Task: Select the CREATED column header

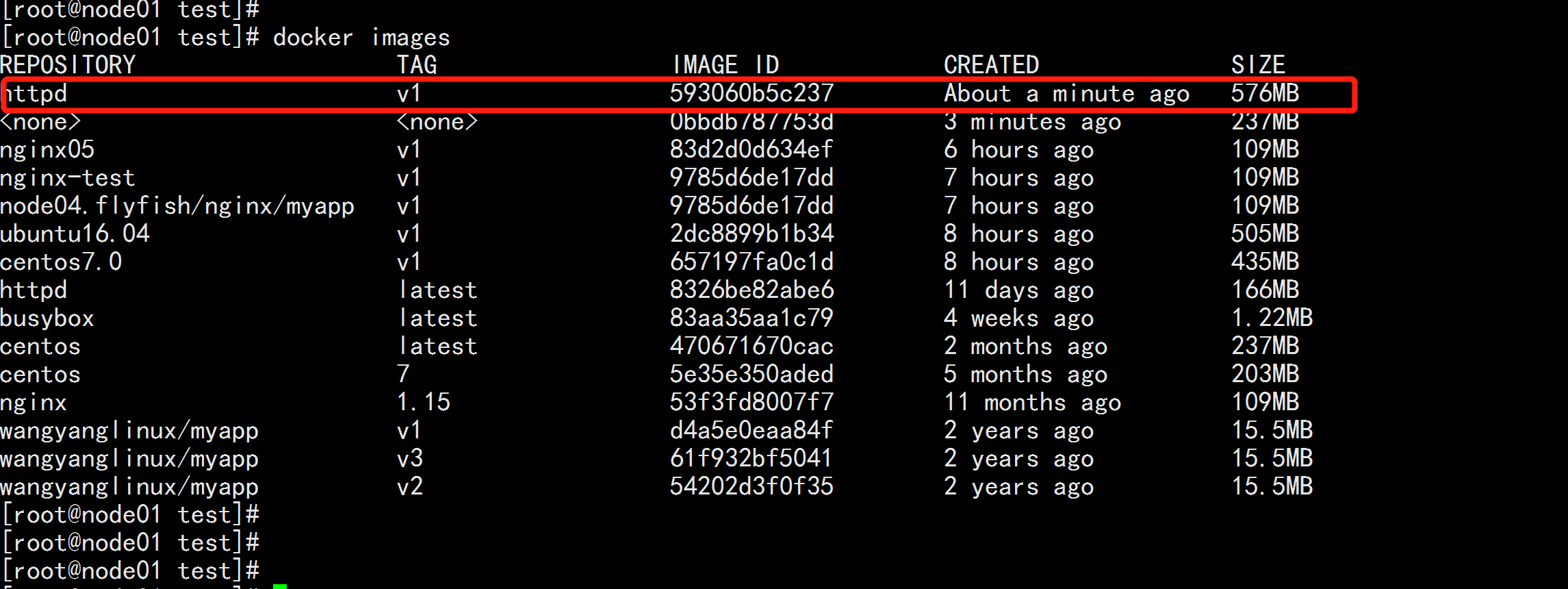Action: [991, 65]
